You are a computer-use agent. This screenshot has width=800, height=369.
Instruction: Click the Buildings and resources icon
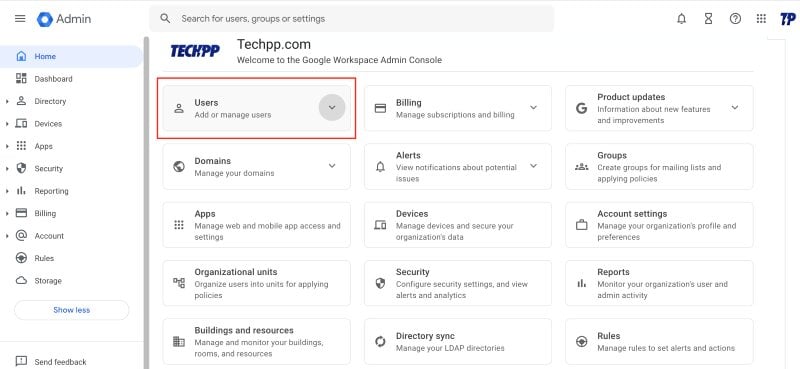pos(179,341)
